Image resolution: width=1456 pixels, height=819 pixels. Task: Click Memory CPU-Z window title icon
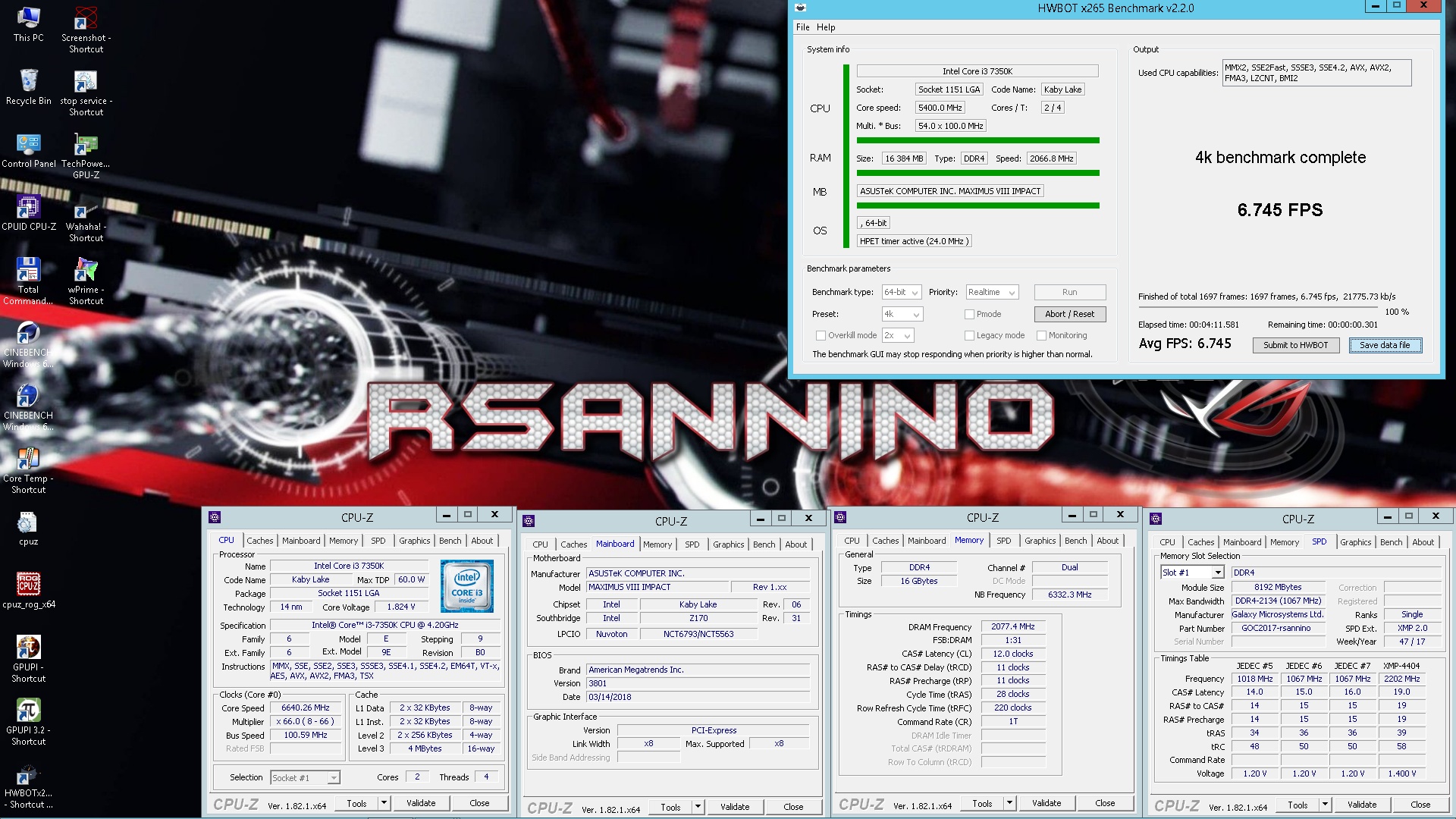(839, 516)
